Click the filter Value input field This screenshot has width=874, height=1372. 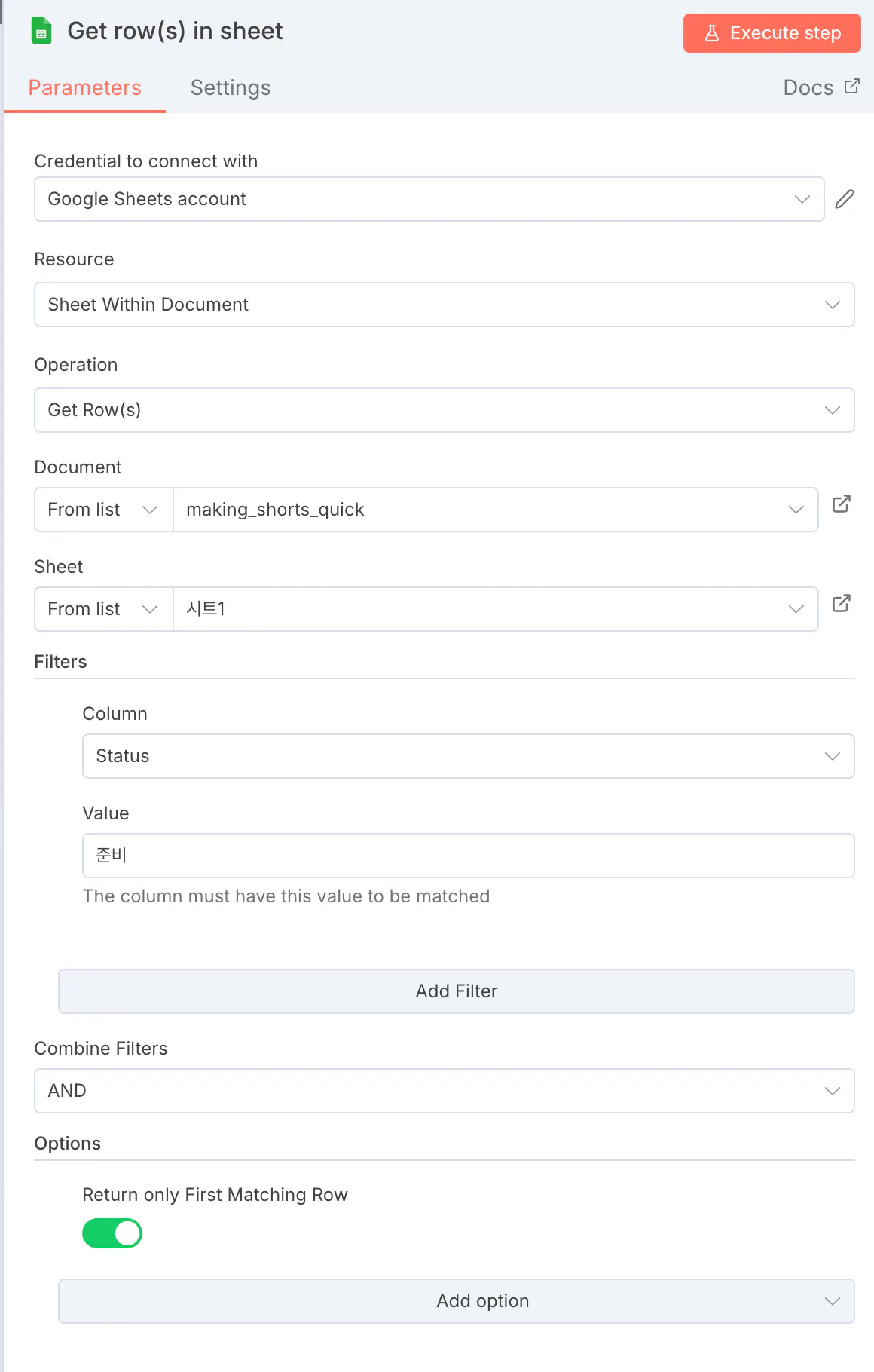[x=468, y=856]
